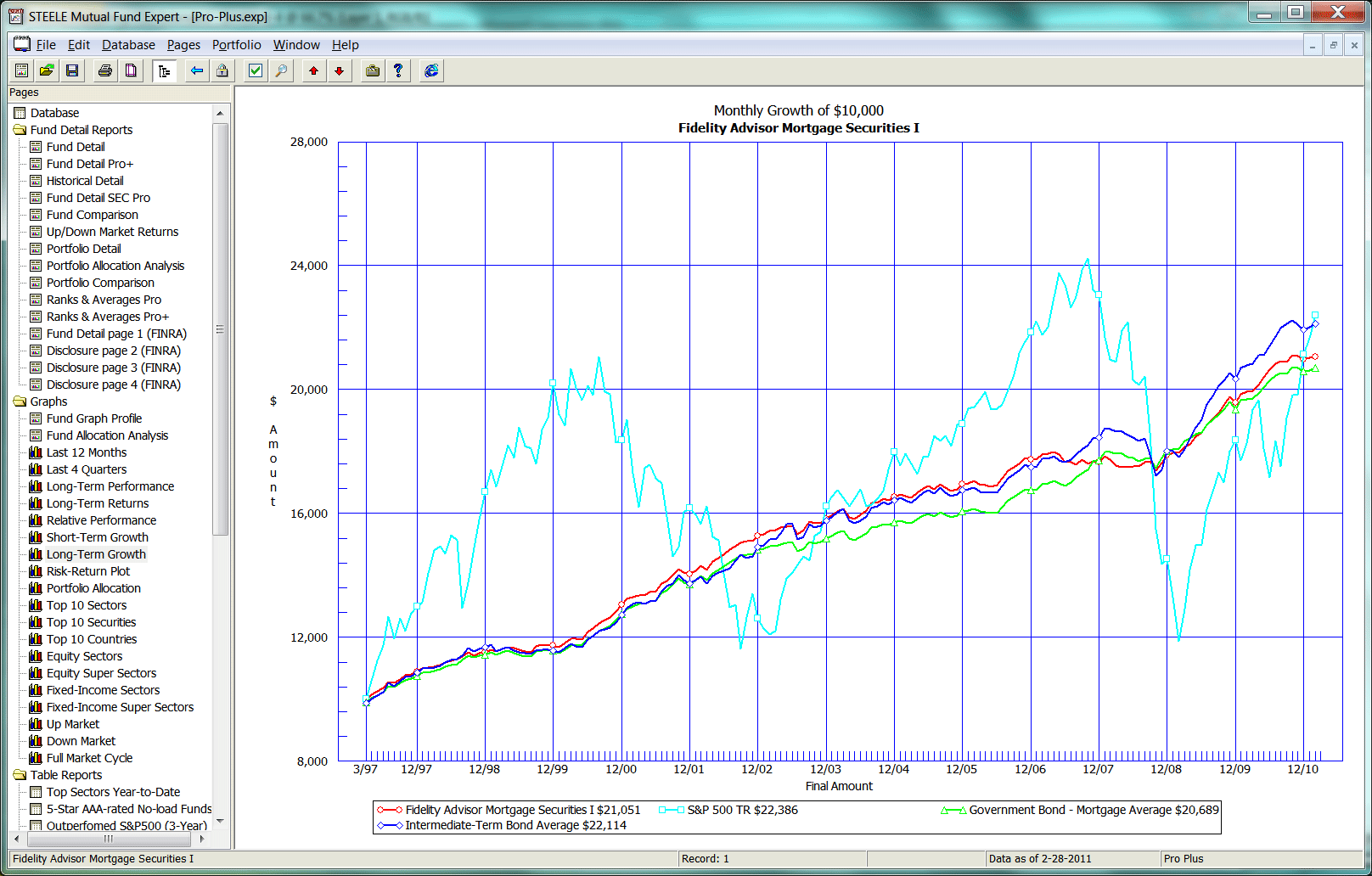Open the Portfolio menu

click(x=237, y=45)
